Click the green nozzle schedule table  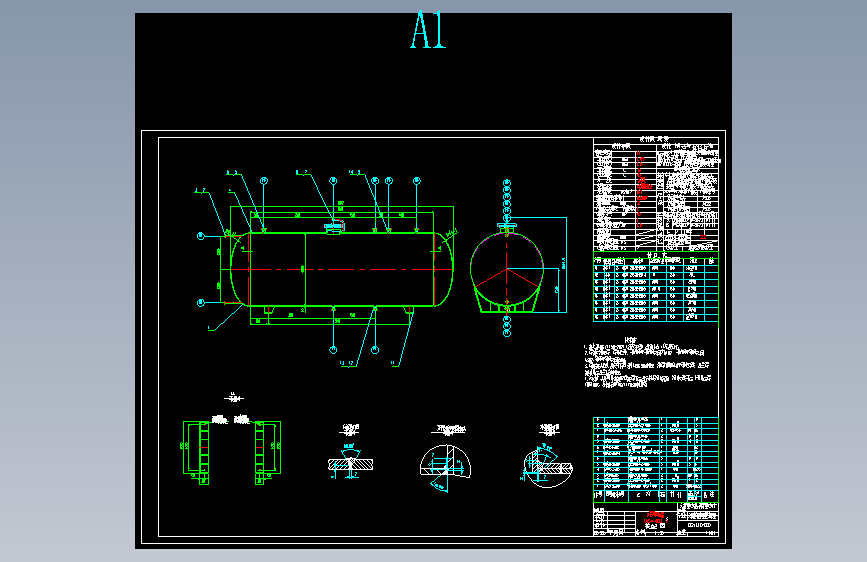656,287
